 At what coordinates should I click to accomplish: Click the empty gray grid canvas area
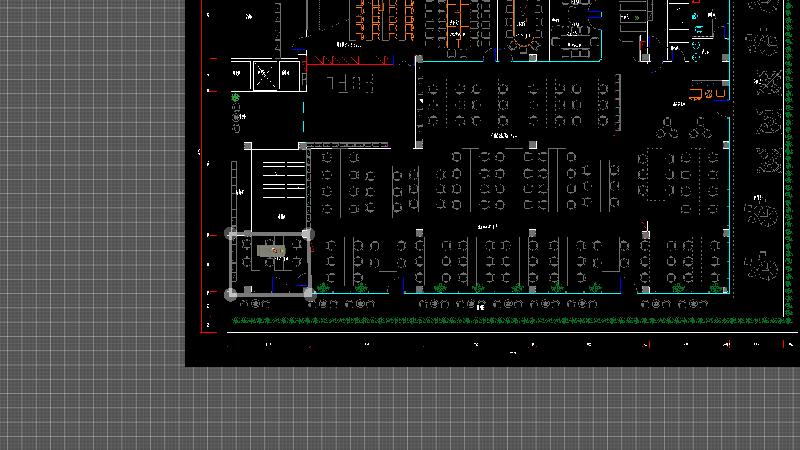tap(90, 200)
